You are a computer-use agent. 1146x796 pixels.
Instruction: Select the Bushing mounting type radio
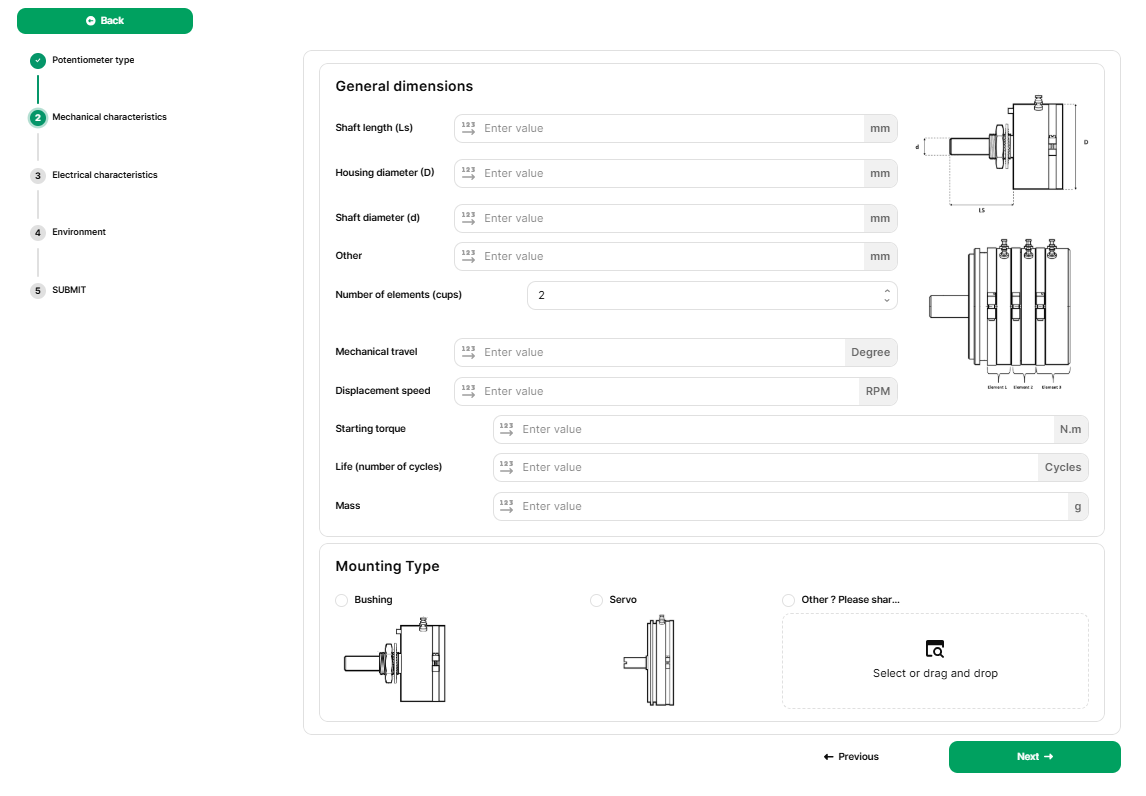342,600
